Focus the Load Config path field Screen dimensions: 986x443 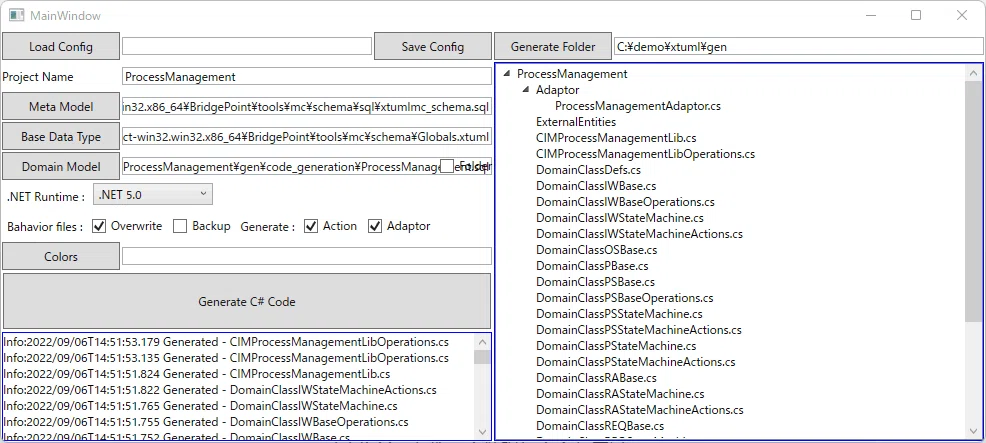coord(246,46)
